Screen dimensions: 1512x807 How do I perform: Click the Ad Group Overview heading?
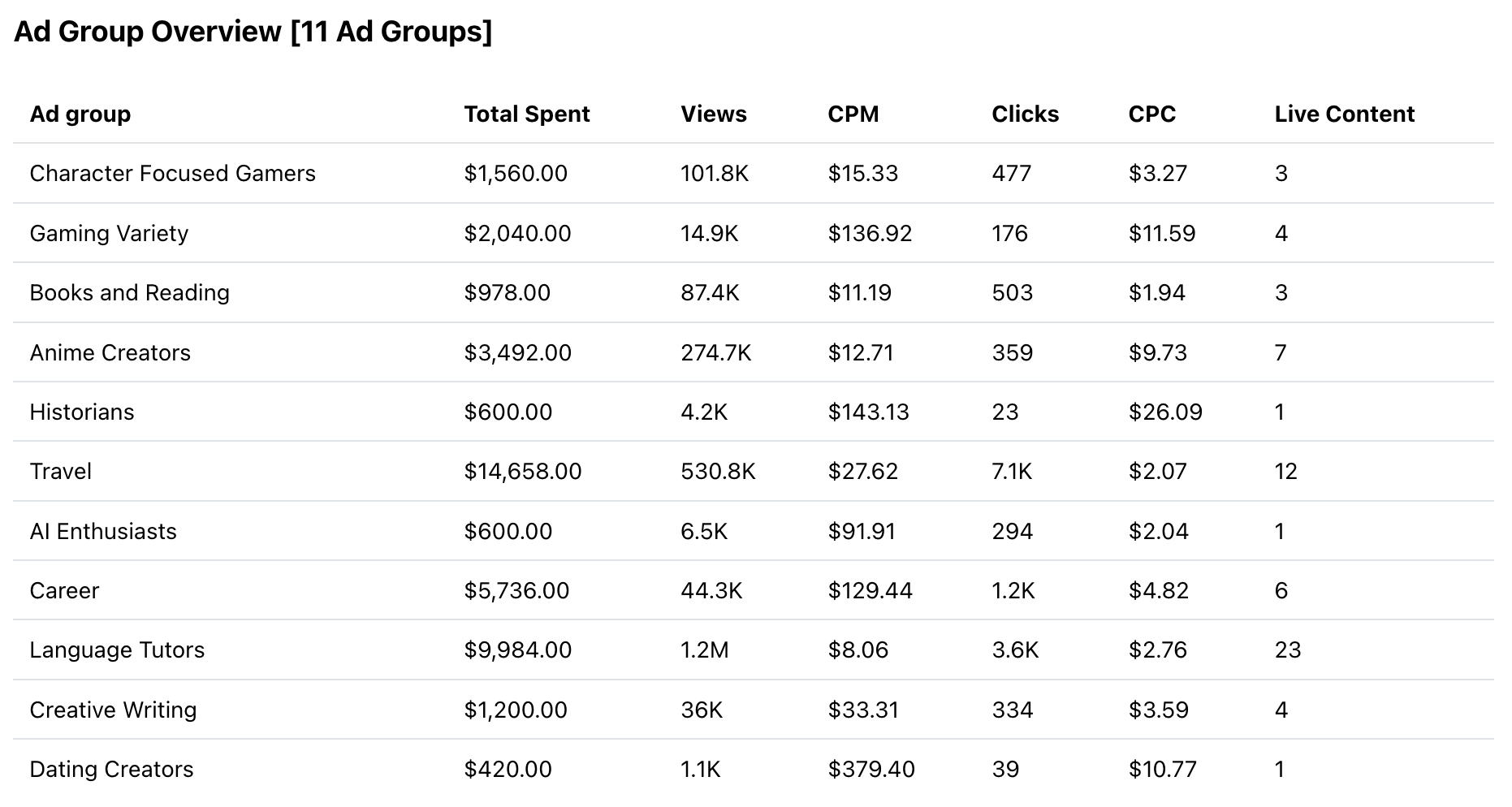pos(253,32)
